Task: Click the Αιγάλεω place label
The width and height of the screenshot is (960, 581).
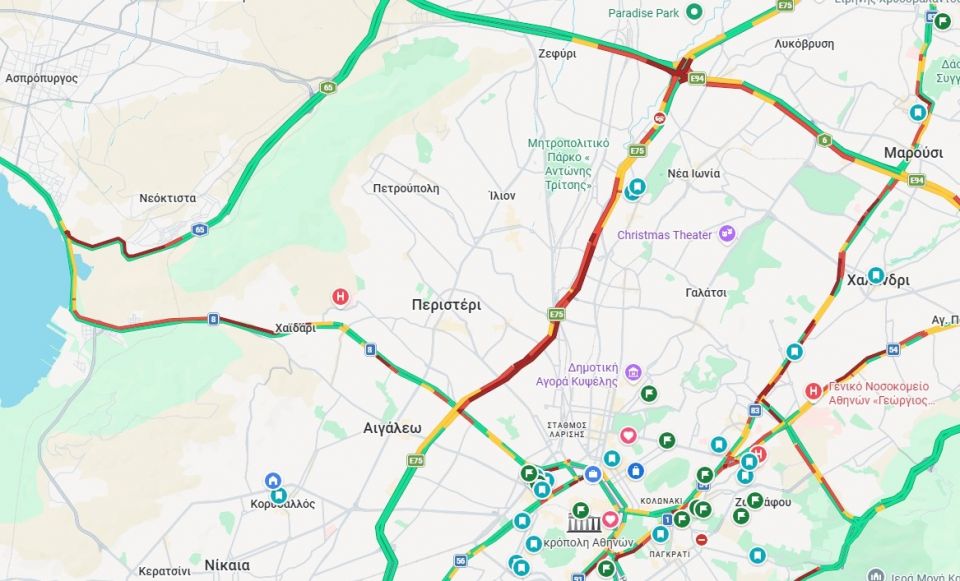Action: click(x=392, y=428)
